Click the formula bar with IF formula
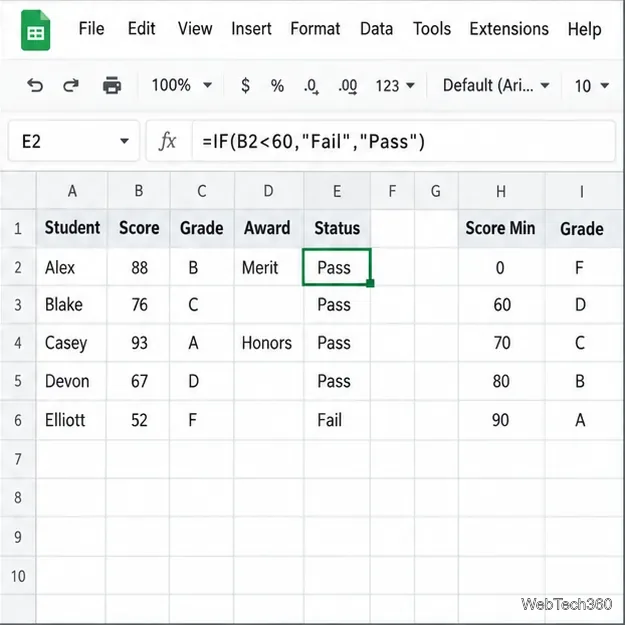Image resolution: width=625 pixels, height=625 pixels. click(x=403, y=141)
